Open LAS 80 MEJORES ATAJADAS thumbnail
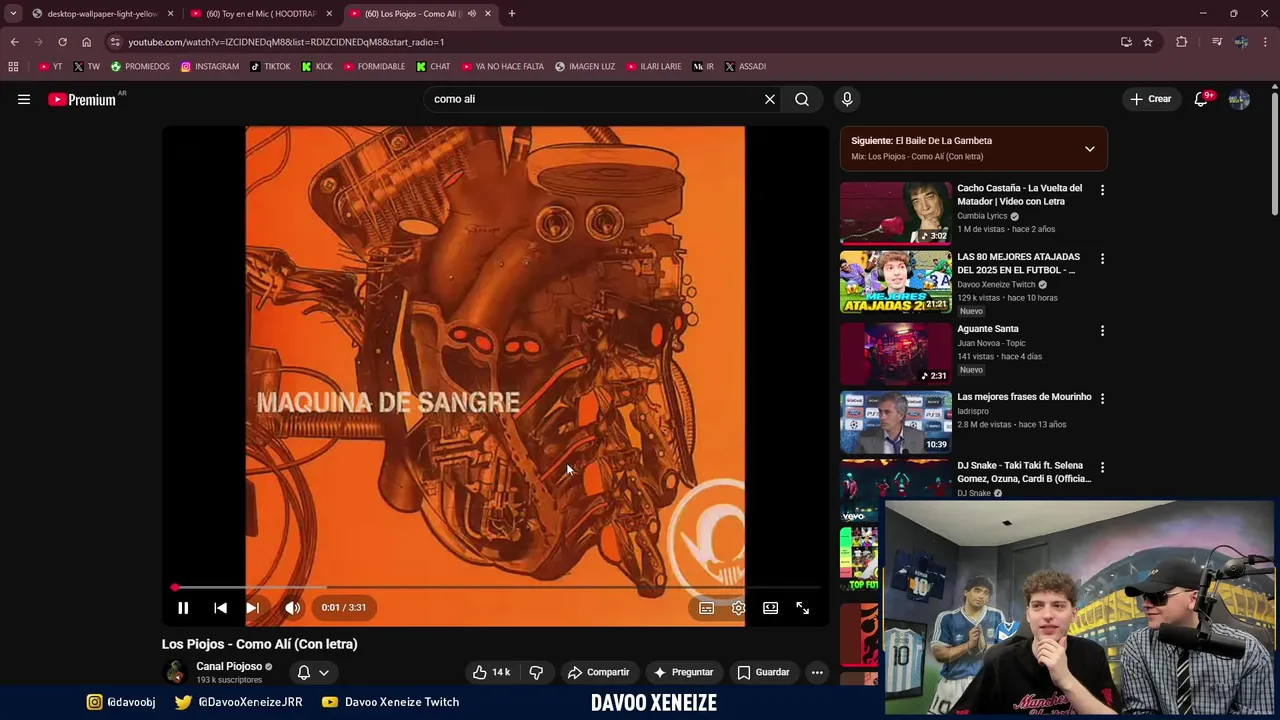 (896, 282)
